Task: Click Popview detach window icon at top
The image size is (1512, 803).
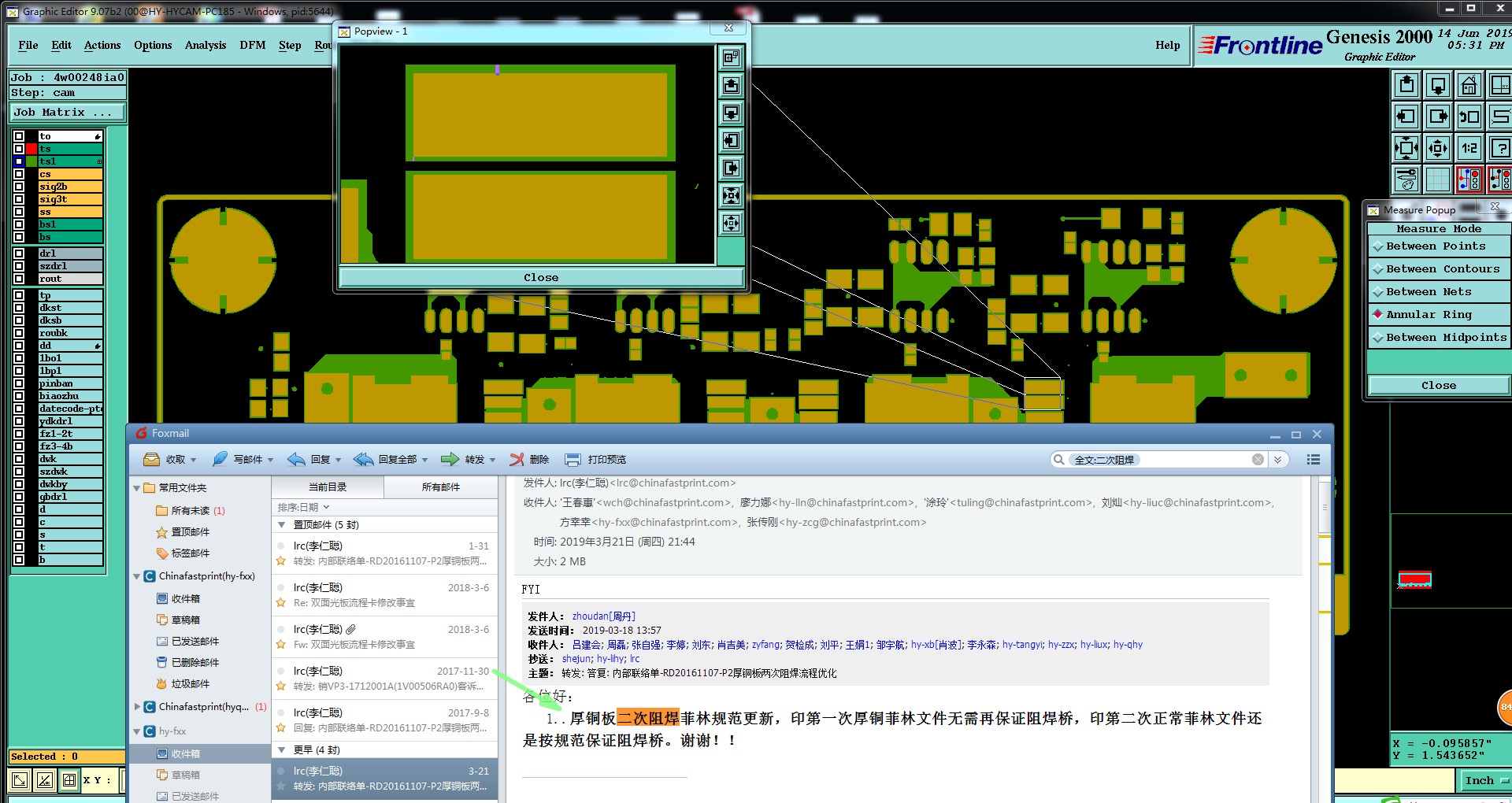Action: [732, 57]
